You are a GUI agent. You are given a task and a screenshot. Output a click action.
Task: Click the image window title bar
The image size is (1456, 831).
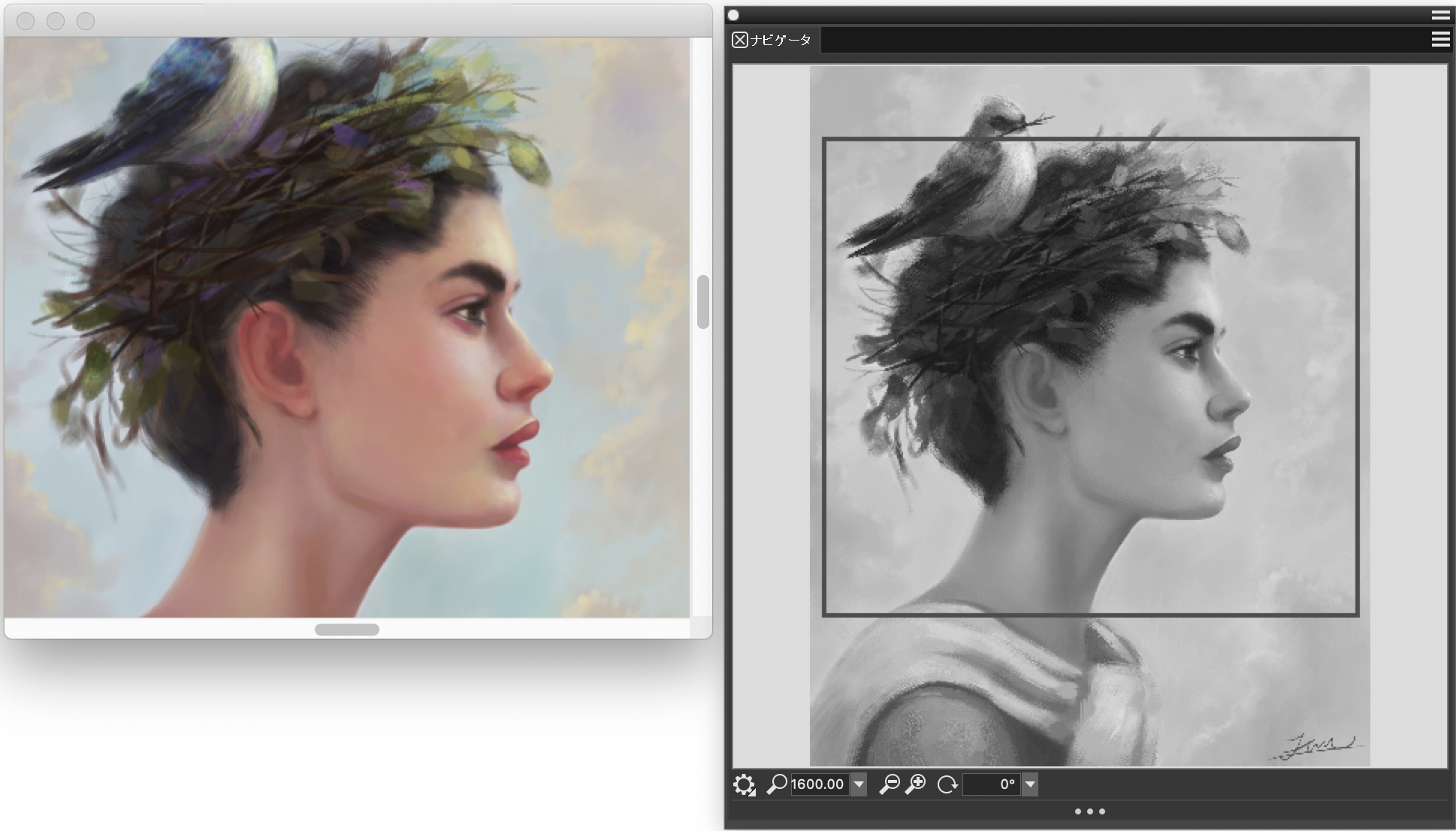[x=376, y=20]
